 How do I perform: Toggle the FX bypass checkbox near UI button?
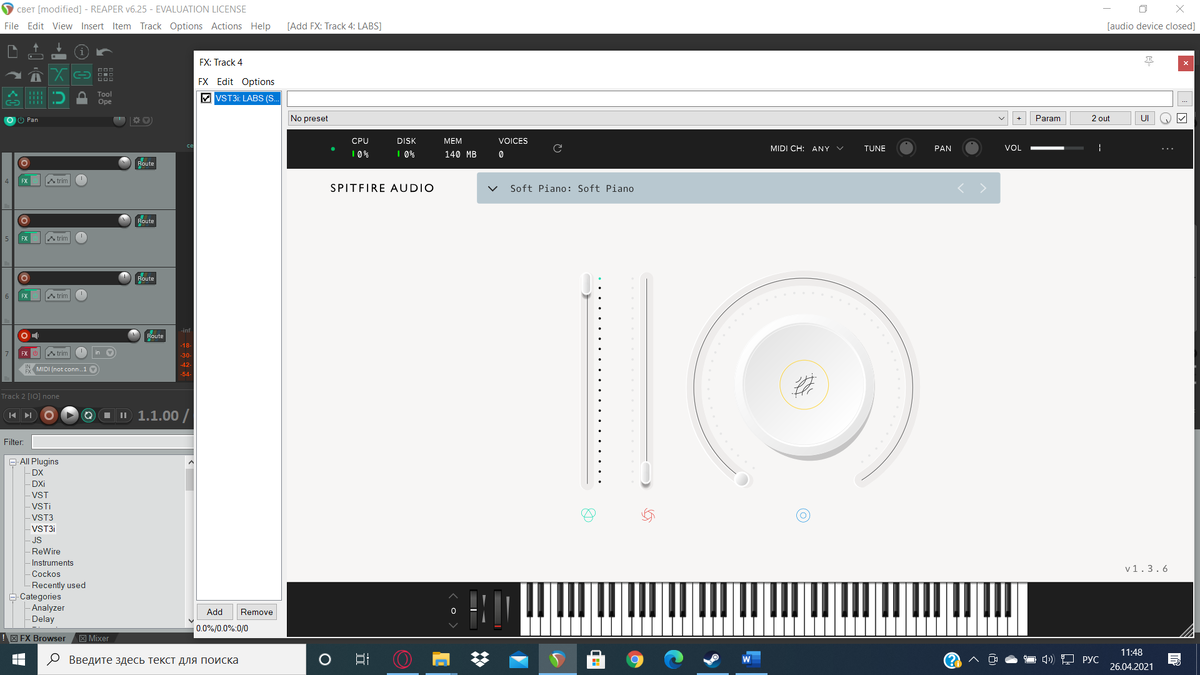click(x=1181, y=117)
